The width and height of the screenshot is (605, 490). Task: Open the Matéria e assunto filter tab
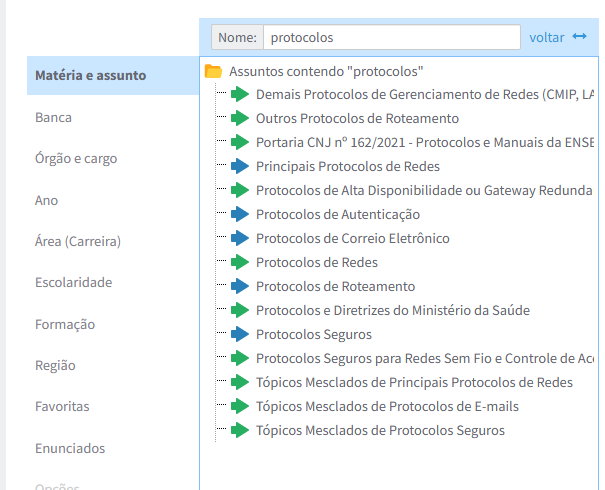coord(113,75)
